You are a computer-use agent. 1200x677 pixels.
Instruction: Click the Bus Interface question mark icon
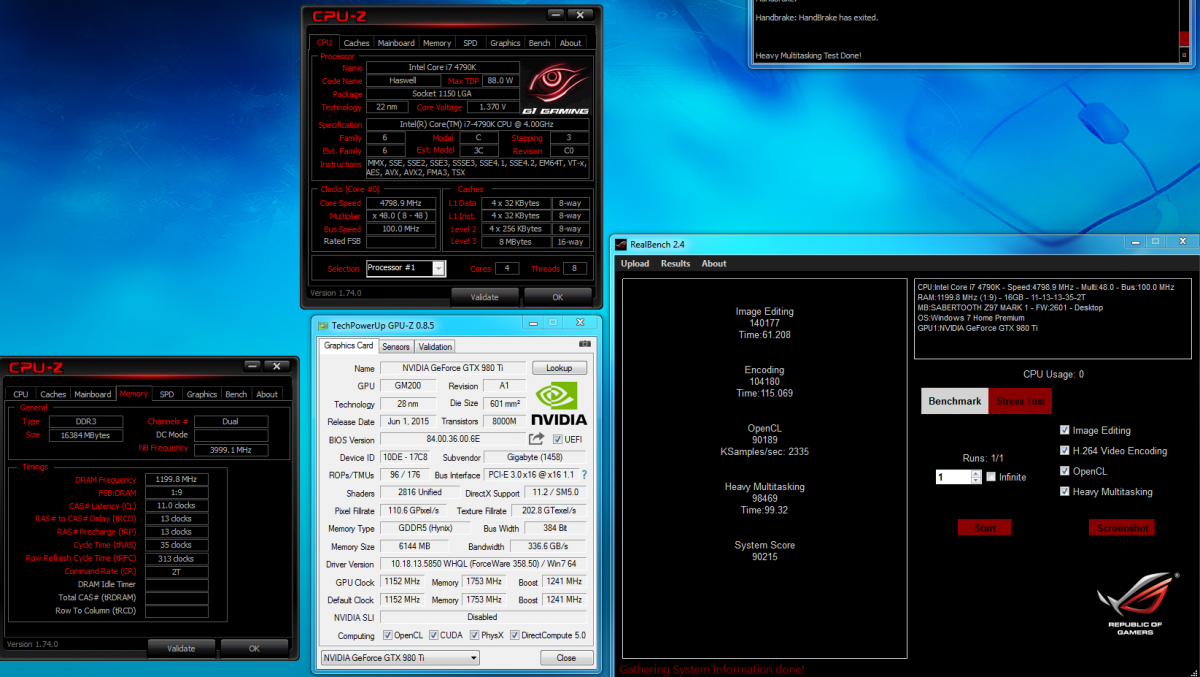pos(584,475)
